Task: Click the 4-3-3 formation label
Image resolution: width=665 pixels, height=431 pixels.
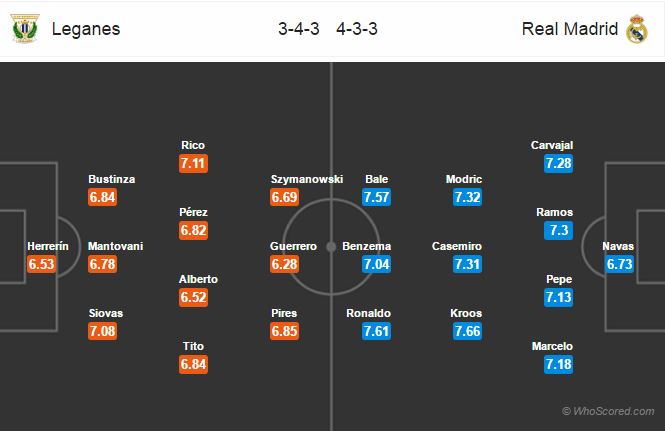Action: (357, 29)
